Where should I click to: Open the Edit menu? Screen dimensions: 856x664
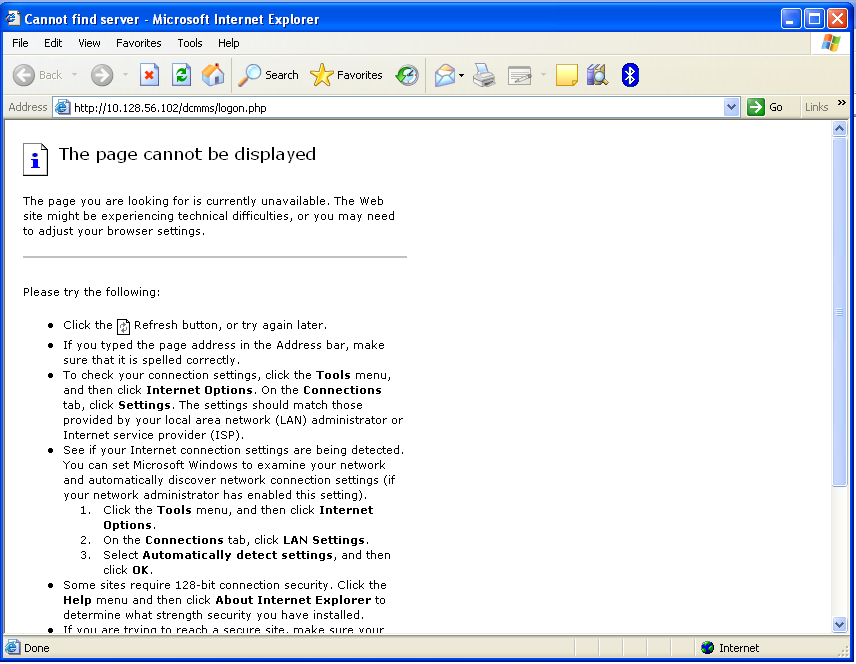click(53, 43)
